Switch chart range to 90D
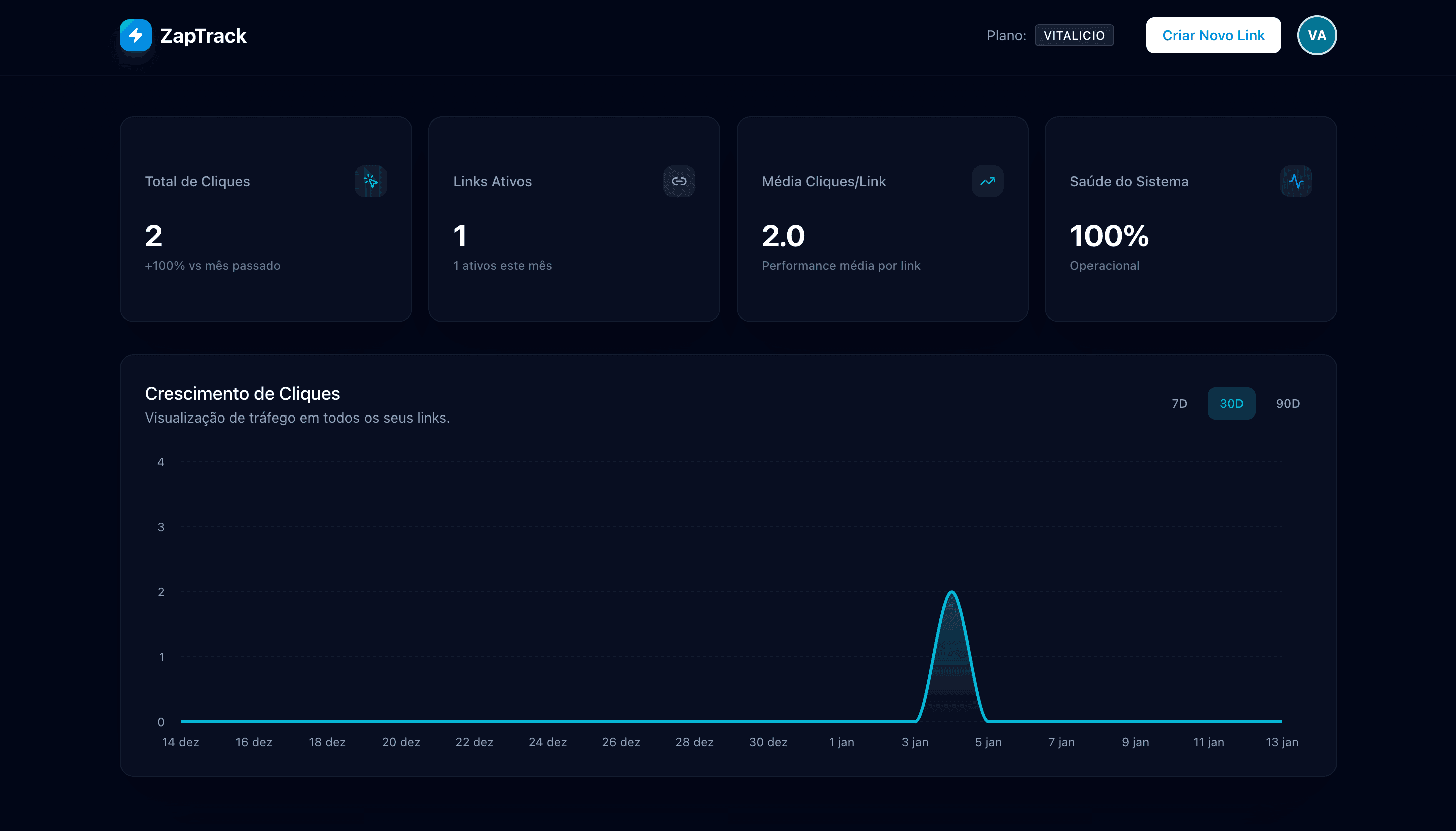 click(x=1287, y=403)
